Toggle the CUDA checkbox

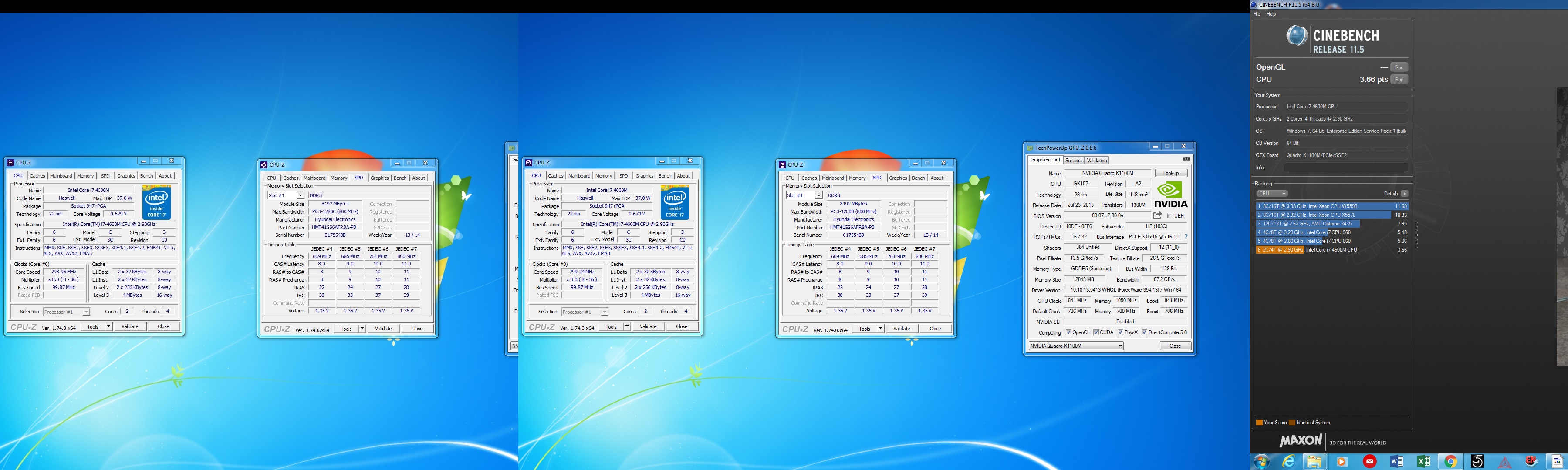pos(1096,332)
